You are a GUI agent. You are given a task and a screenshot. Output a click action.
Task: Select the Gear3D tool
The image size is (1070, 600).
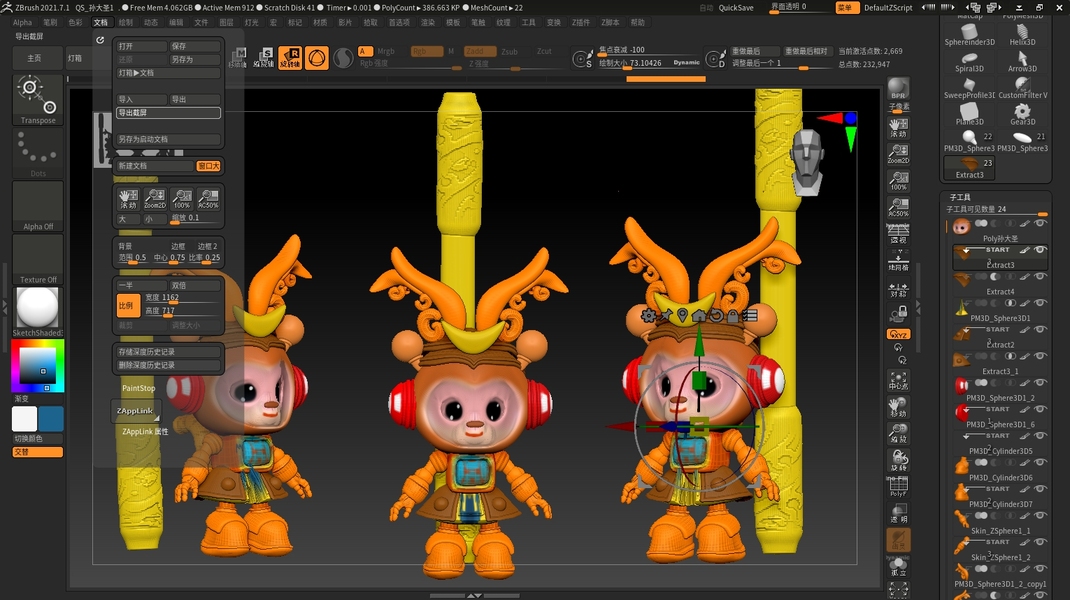[1022, 114]
